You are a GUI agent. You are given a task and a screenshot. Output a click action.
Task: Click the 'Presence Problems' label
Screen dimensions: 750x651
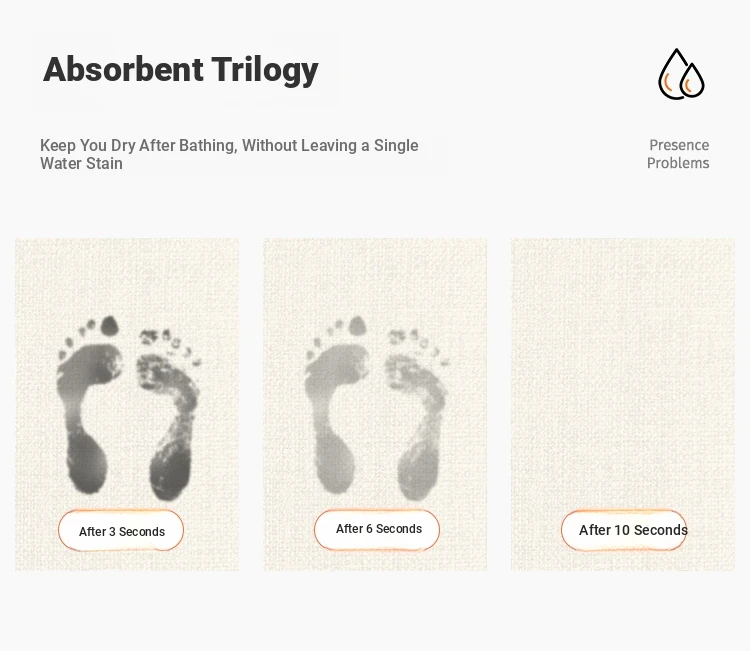pos(678,154)
